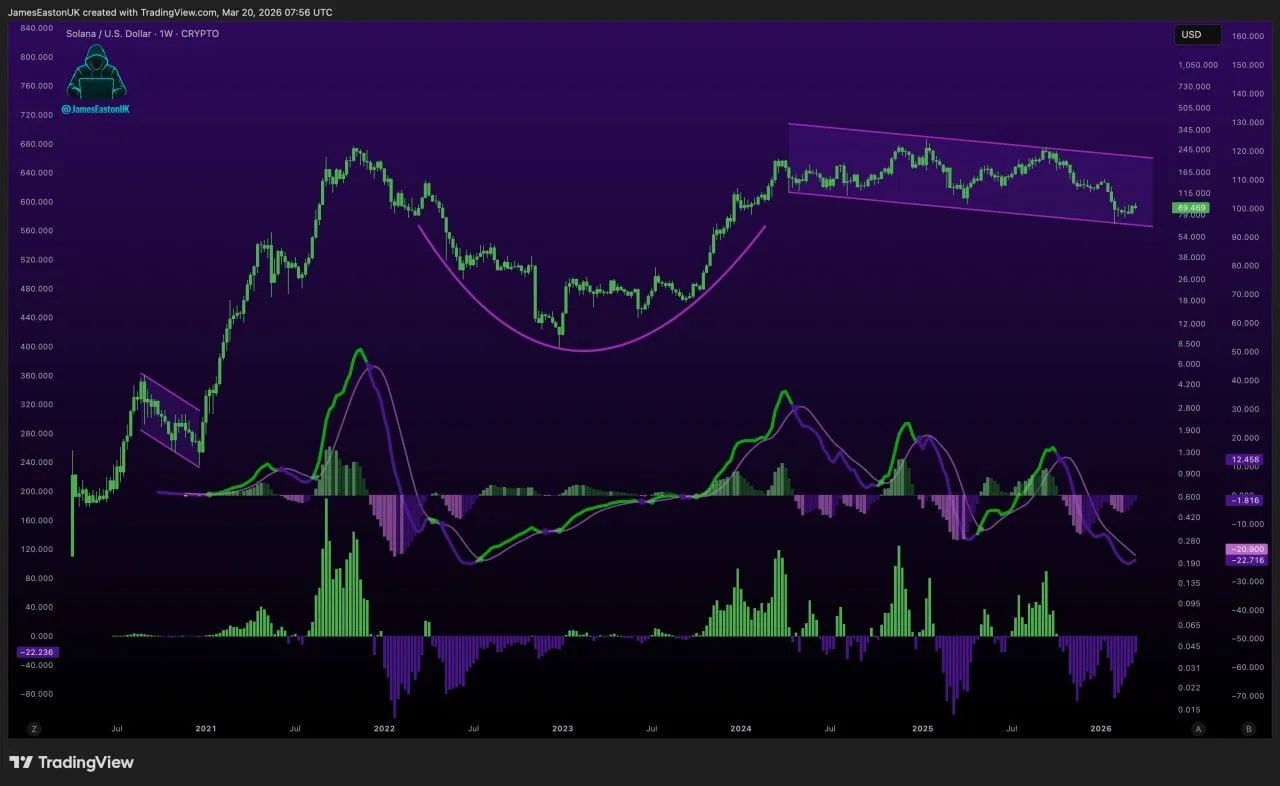Click the B price-scale icon at bottom right

1248,728
